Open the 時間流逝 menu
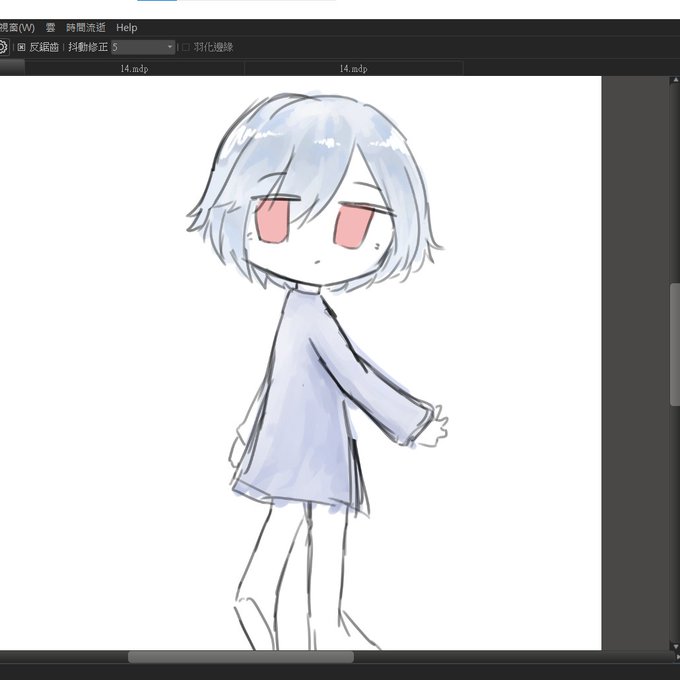Screen dimensions: 680x680 85,28
